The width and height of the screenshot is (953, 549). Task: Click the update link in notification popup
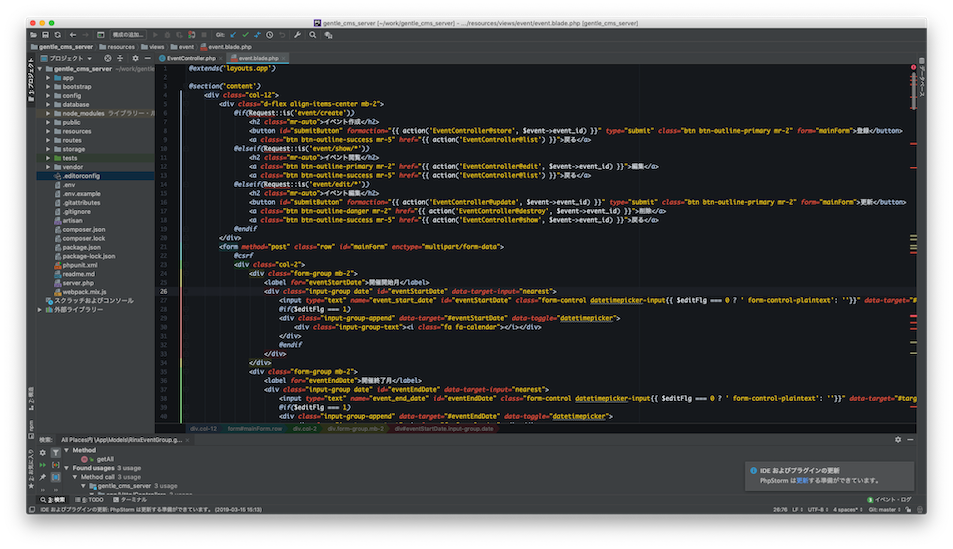click(x=801, y=480)
